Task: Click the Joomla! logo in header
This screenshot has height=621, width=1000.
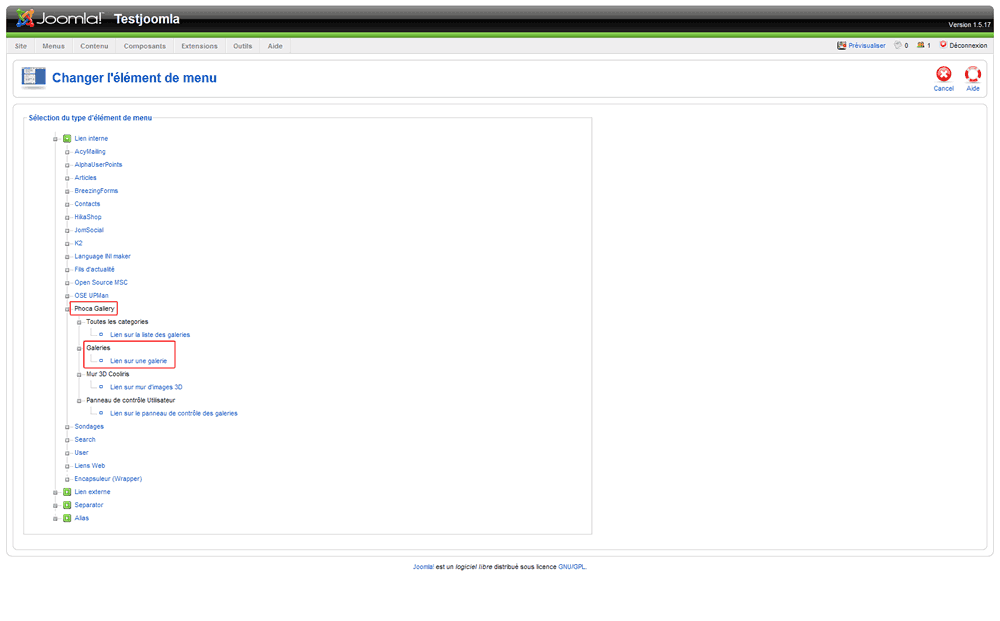Action: coord(59,18)
